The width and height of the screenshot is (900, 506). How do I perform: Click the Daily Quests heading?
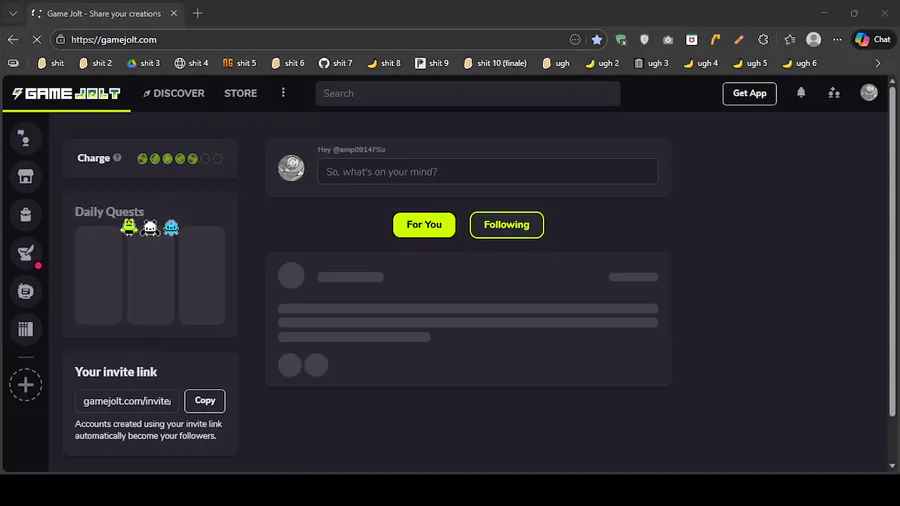(x=109, y=212)
